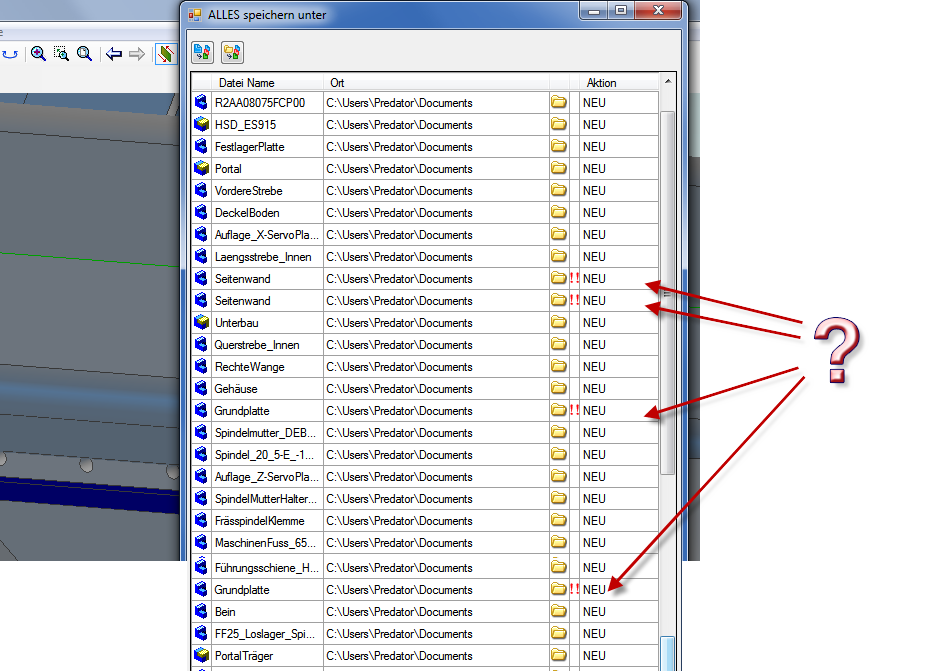The image size is (939, 671).
Task: Click the assembly icon beside Portal
Action: tap(201, 168)
